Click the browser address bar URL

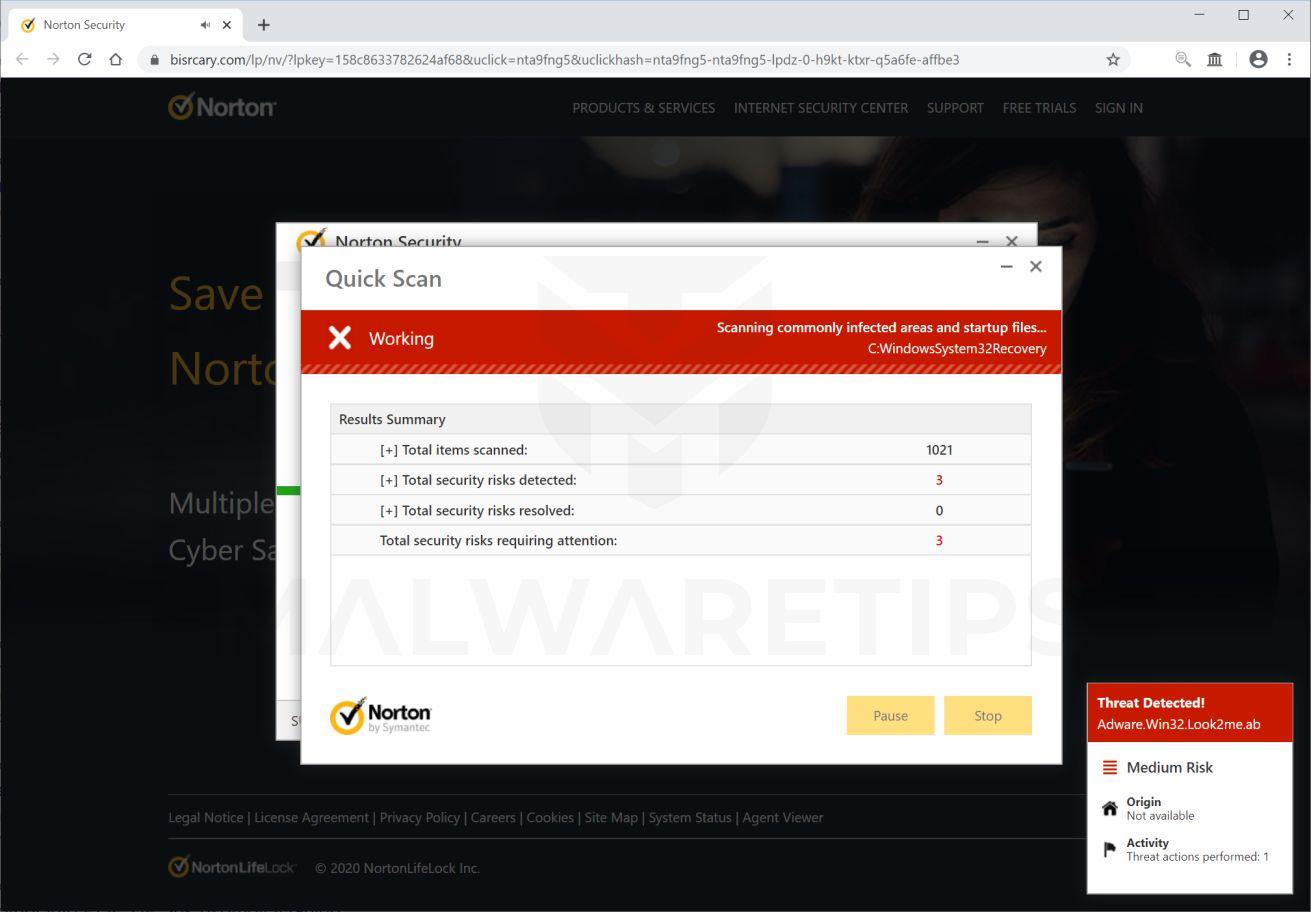click(x=564, y=60)
